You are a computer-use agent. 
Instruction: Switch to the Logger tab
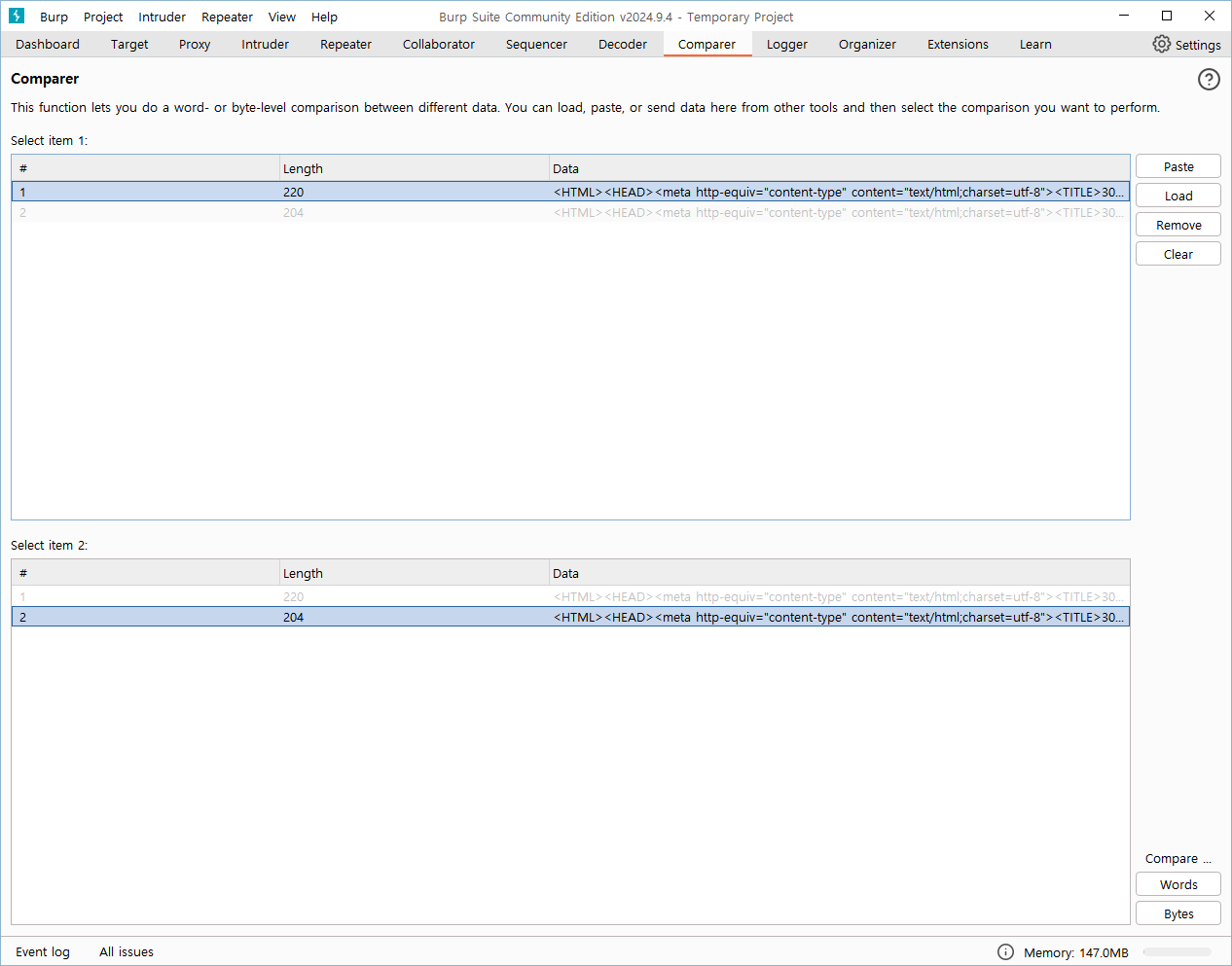(787, 44)
